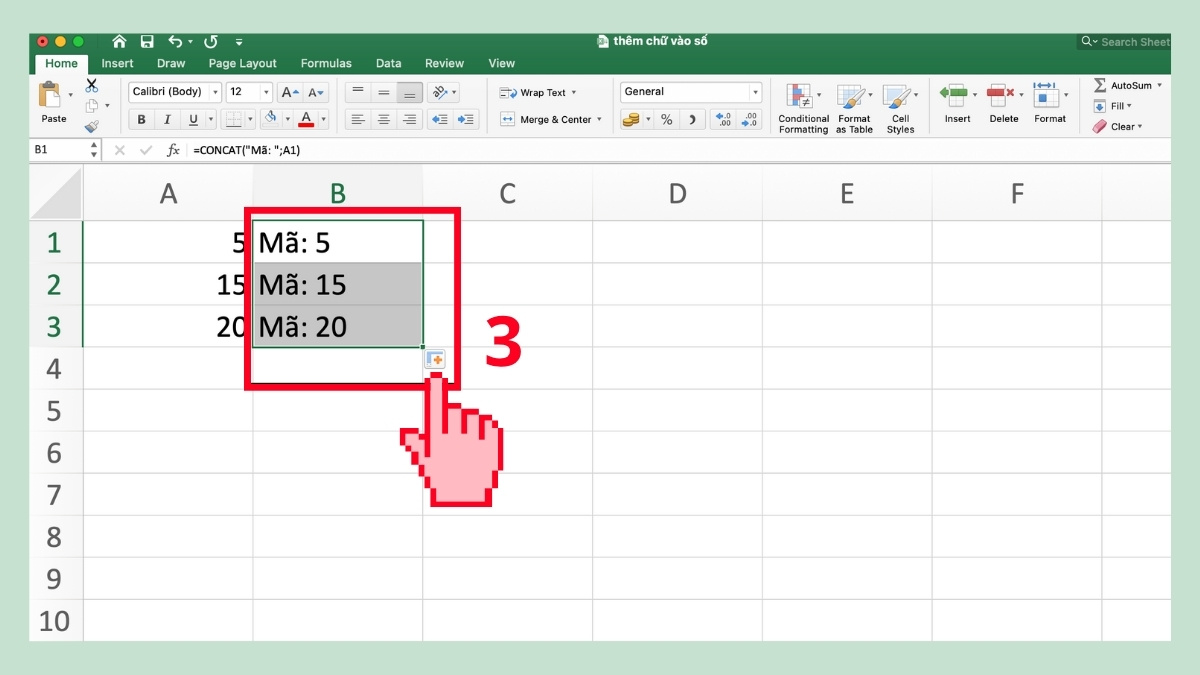
Task: Enable center text alignment
Action: pos(383,119)
